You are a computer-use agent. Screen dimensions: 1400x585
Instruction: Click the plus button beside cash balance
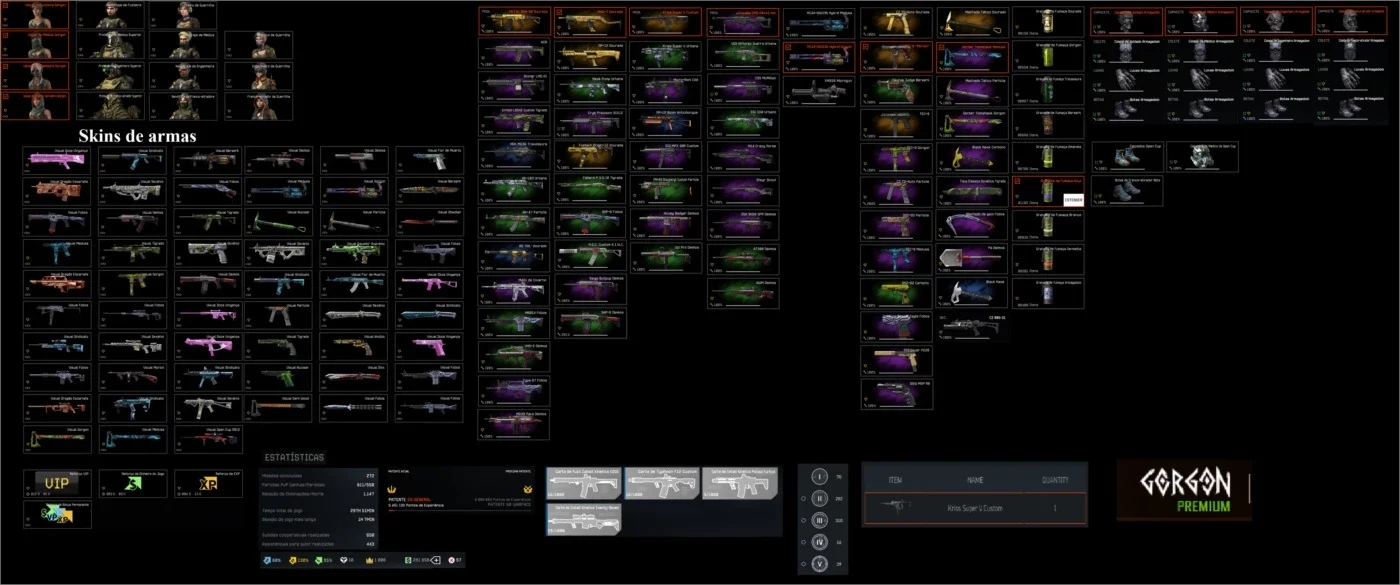point(436,560)
